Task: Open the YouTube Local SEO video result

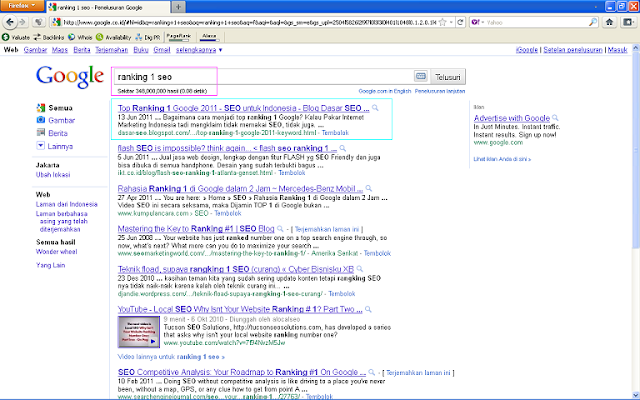Action: click(240, 309)
